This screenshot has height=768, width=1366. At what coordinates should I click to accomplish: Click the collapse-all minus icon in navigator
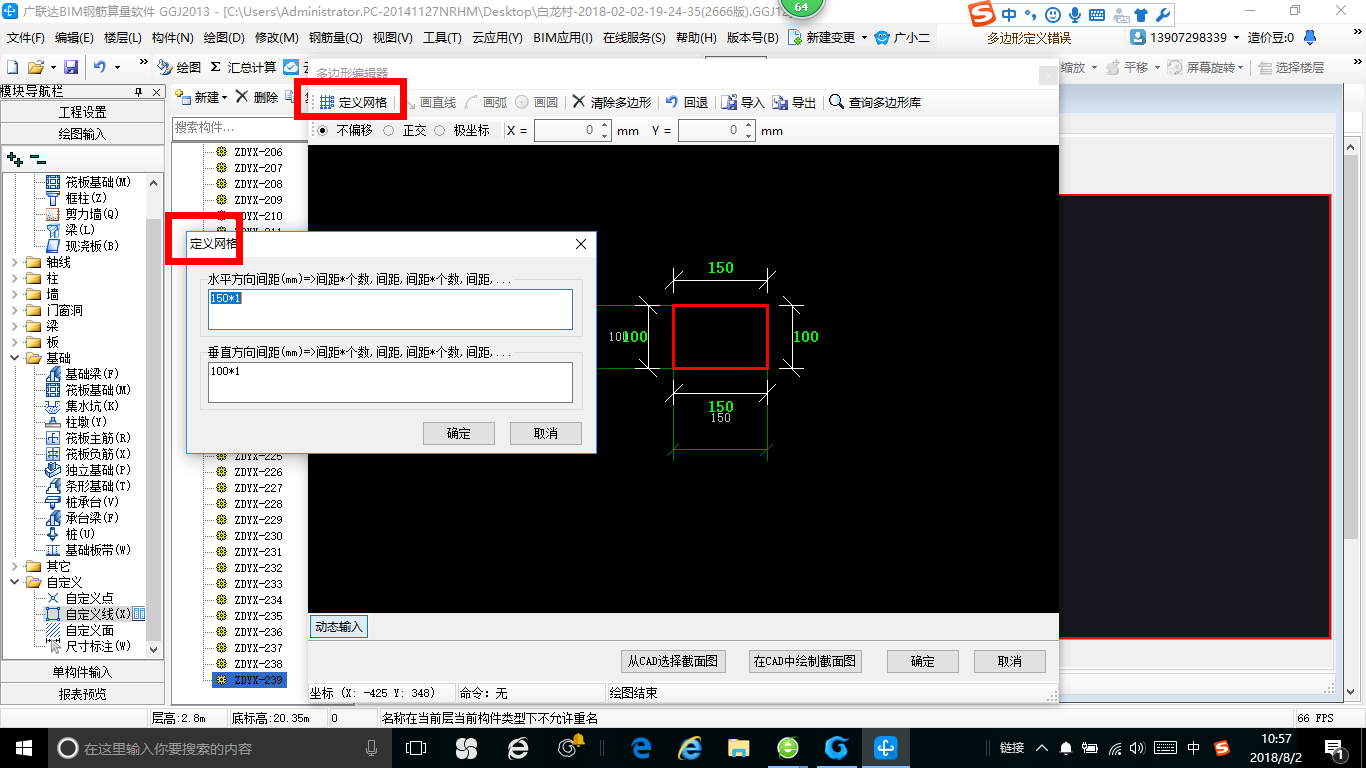37,159
